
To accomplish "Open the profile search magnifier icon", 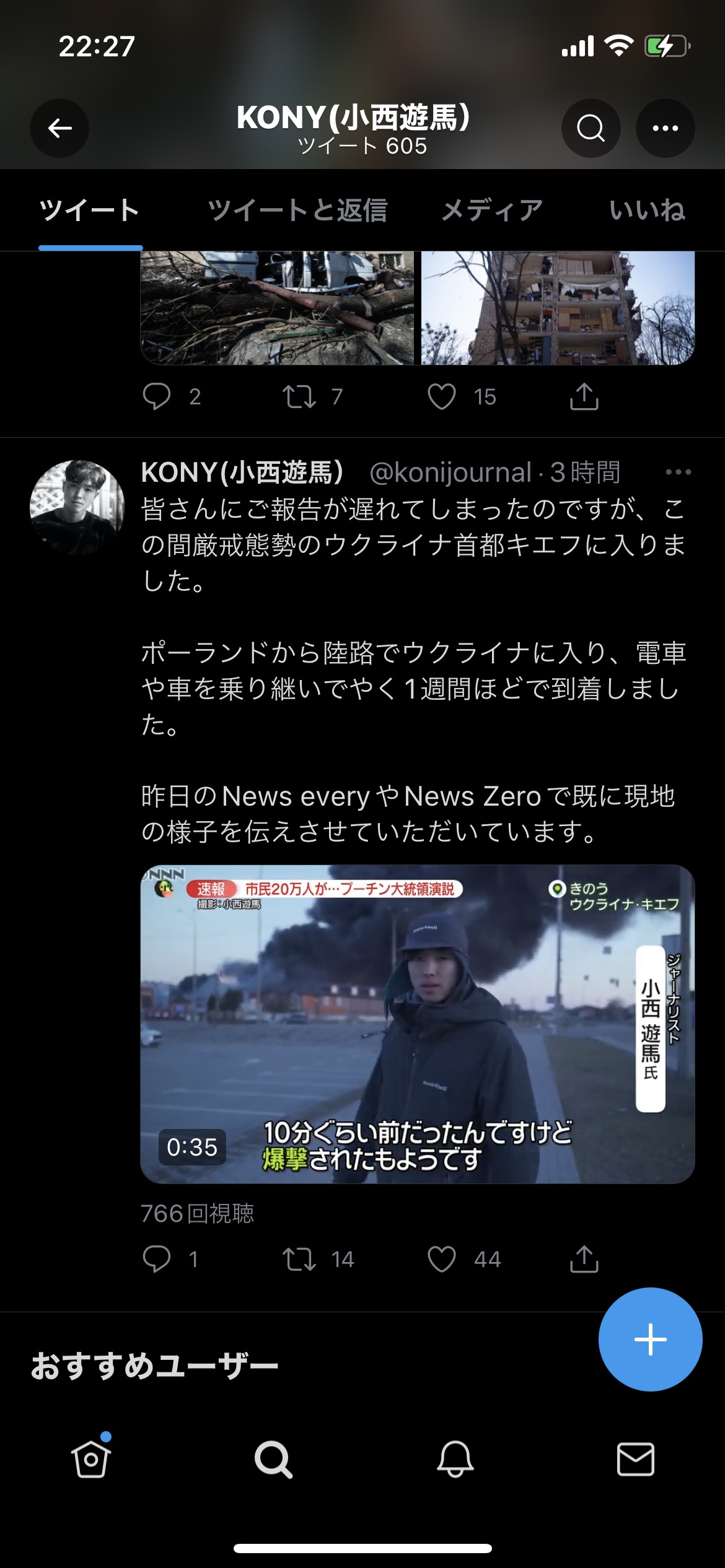I will click(x=591, y=128).
